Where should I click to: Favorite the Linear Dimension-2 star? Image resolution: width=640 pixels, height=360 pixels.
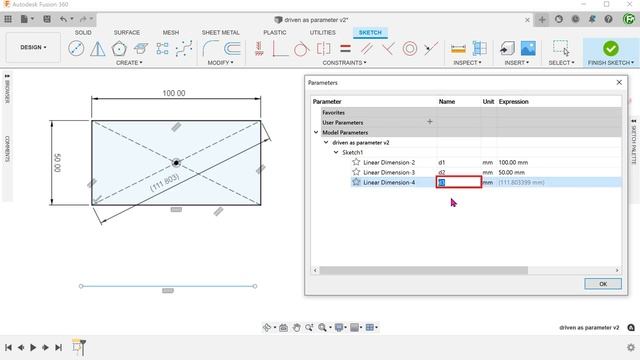coord(356,162)
